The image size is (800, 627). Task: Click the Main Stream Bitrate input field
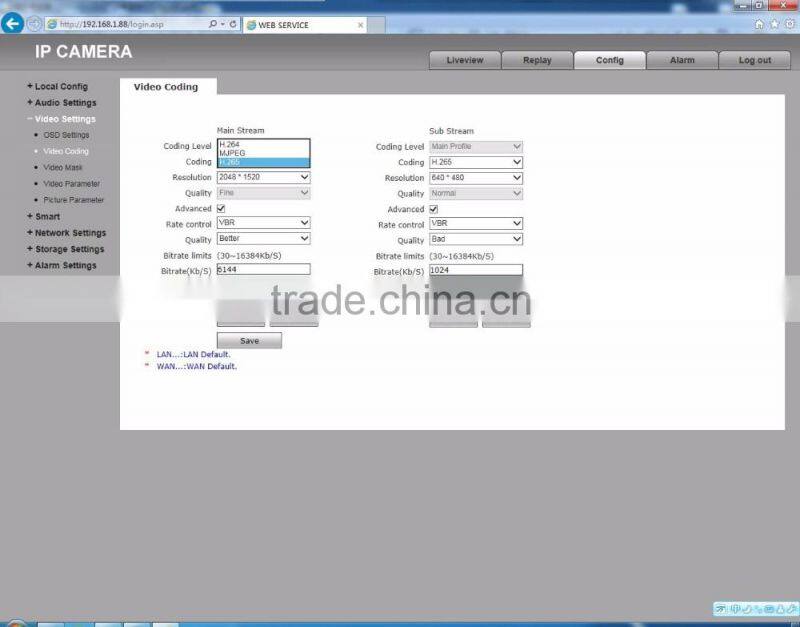pos(263,270)
